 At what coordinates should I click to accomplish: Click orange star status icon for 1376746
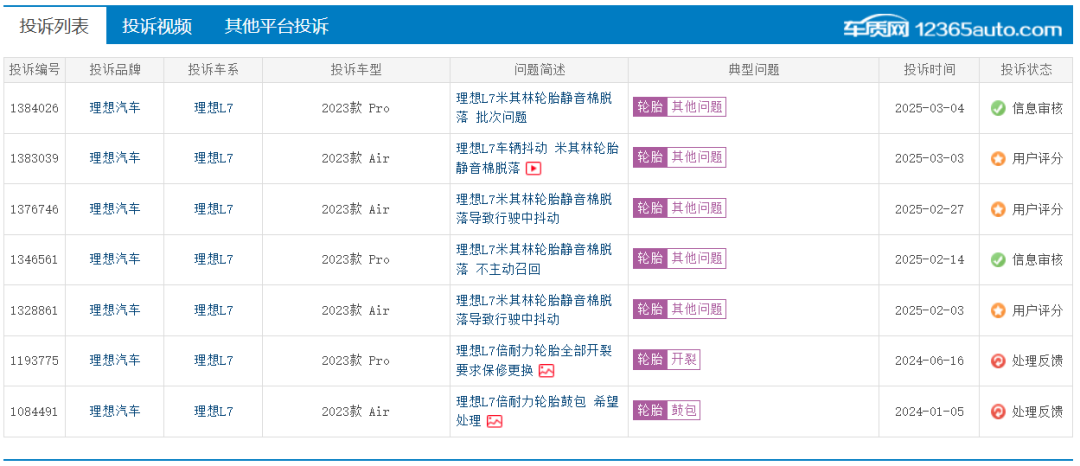(998, 209)
